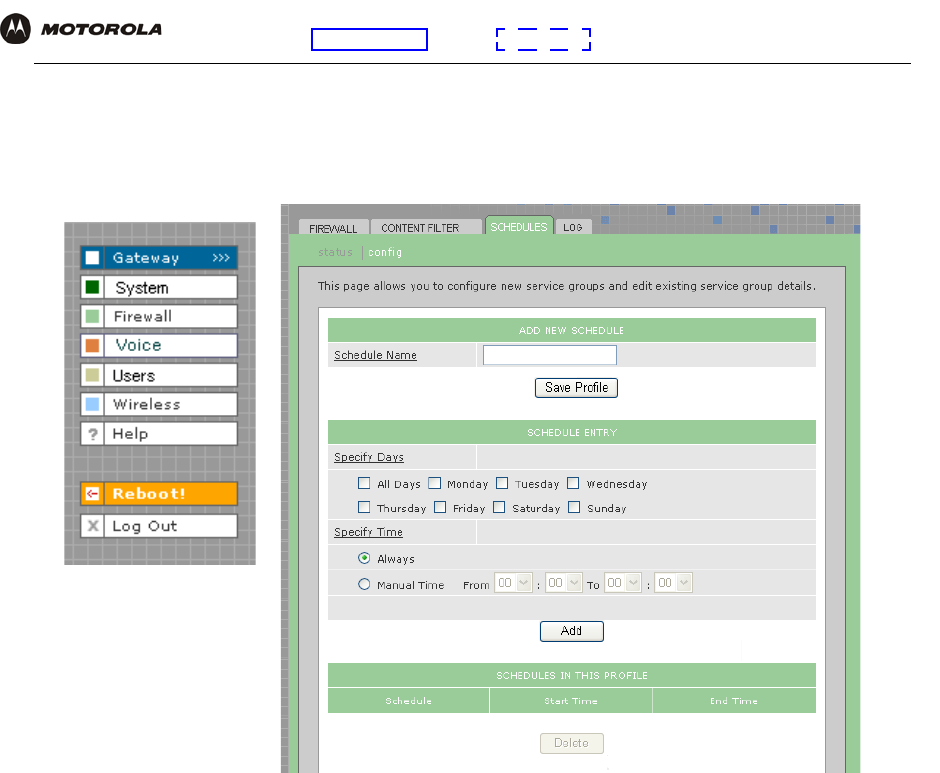The image size is (940, 773).
Task: Click the Help question mark icon
Action: point(92,434)
